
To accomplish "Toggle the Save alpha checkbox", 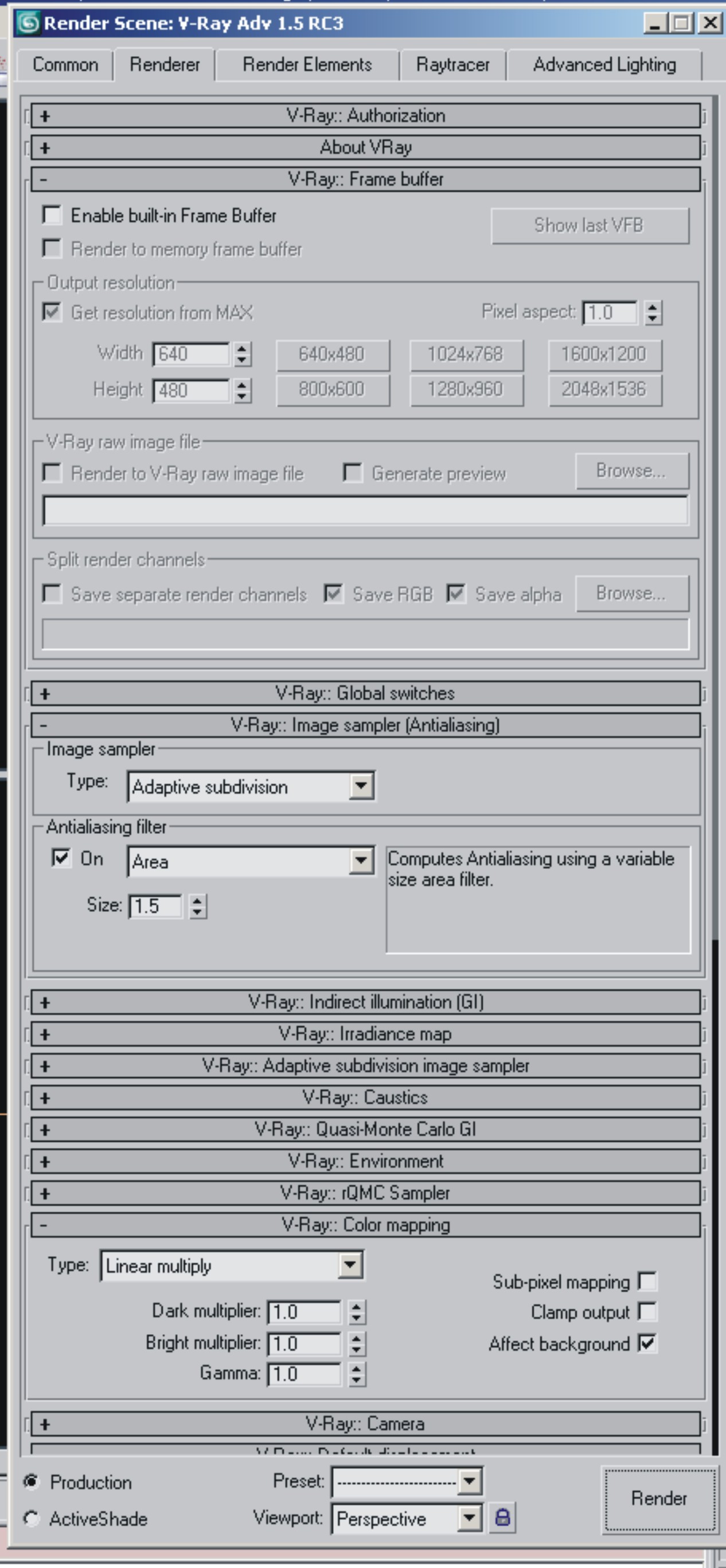I will pyautogui.click(x=456, y=594).
